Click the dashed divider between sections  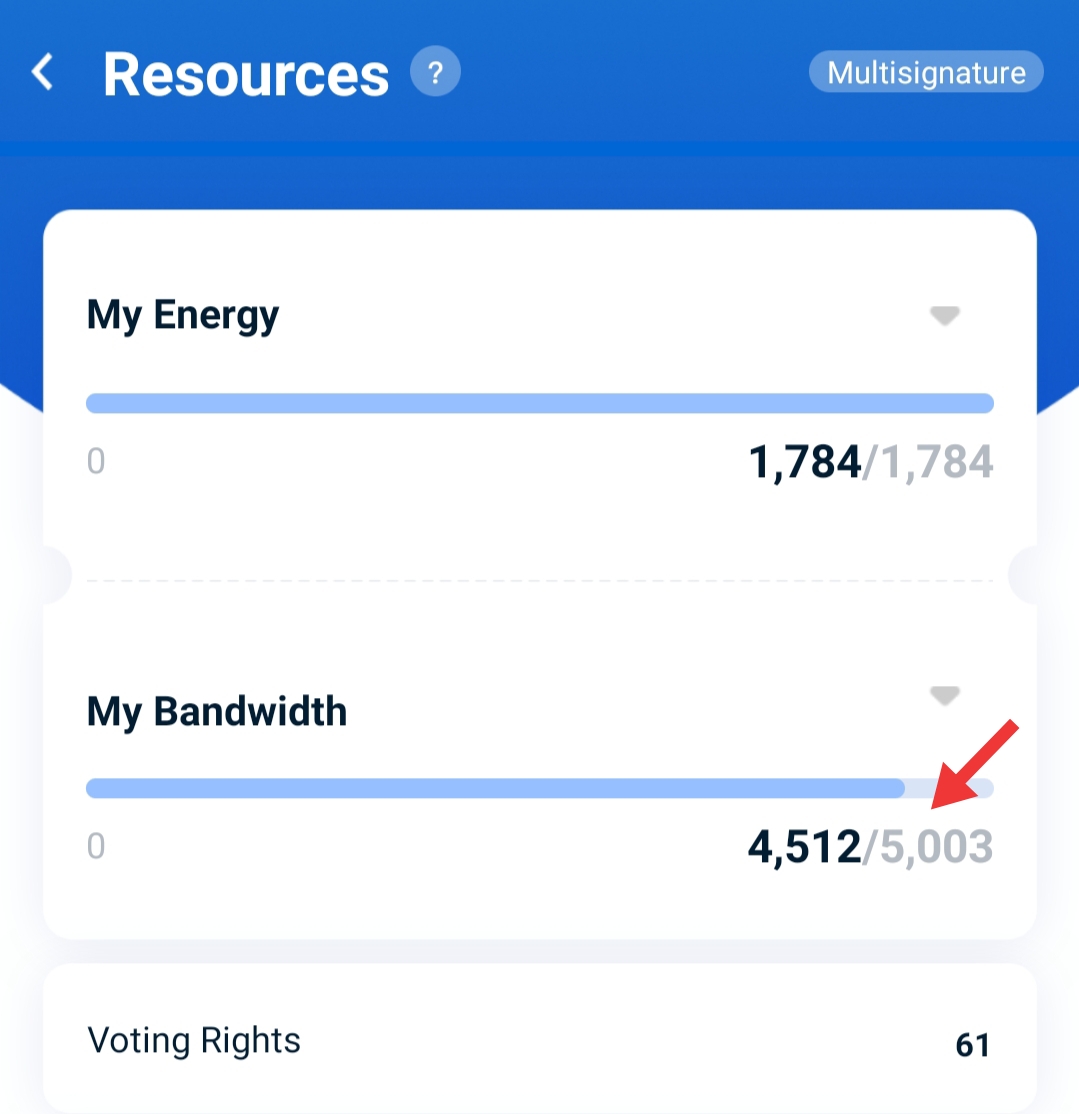[x=540, y=580]
